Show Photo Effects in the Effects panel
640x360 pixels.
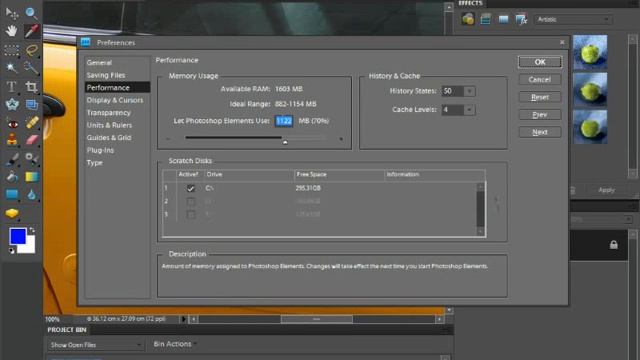tap(503, 19)
